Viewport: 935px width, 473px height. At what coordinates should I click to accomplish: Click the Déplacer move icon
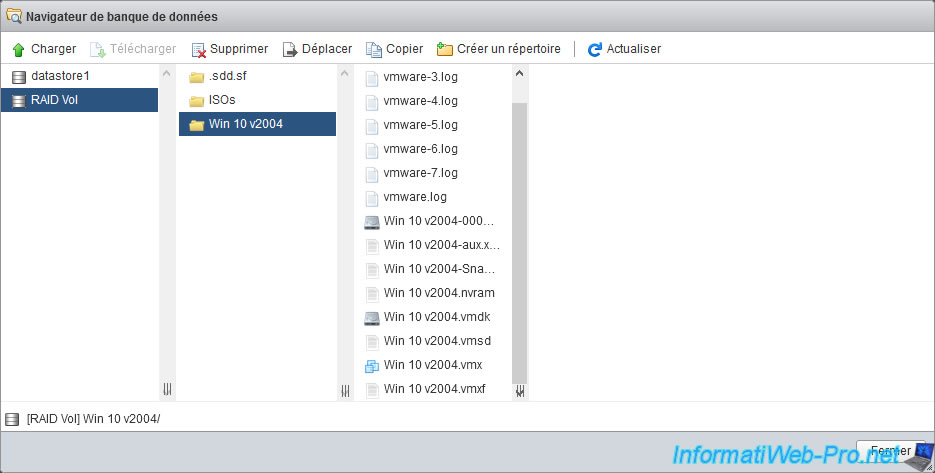coord(290,49)
